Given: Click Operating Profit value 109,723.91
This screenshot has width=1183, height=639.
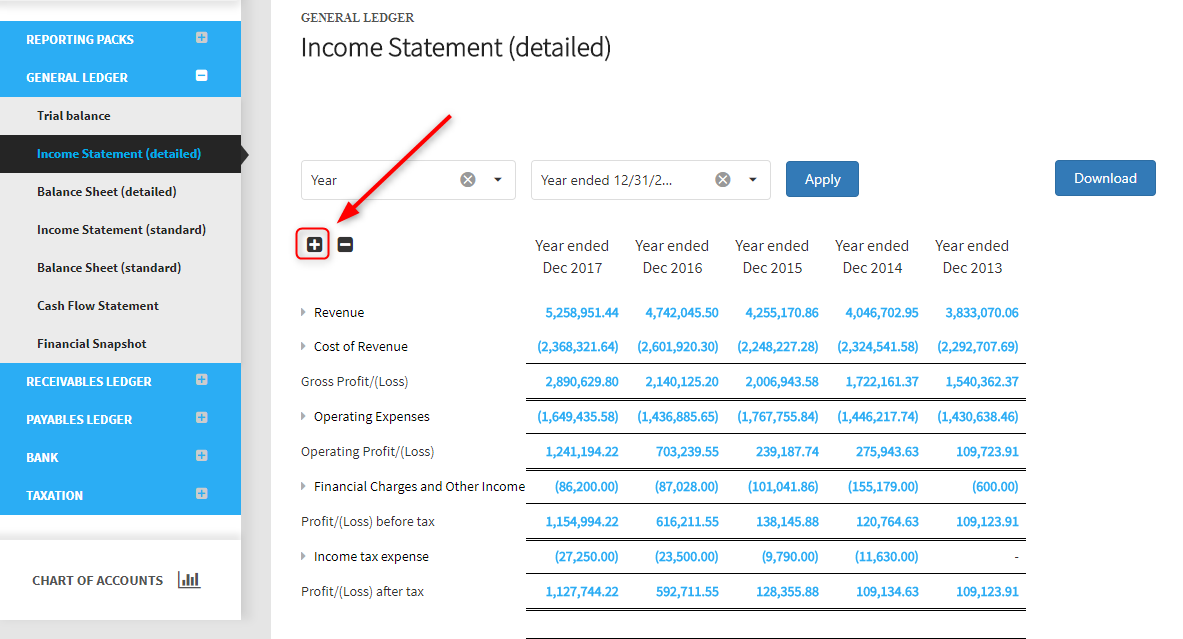Looking at the screenshot, I should 987,452.
